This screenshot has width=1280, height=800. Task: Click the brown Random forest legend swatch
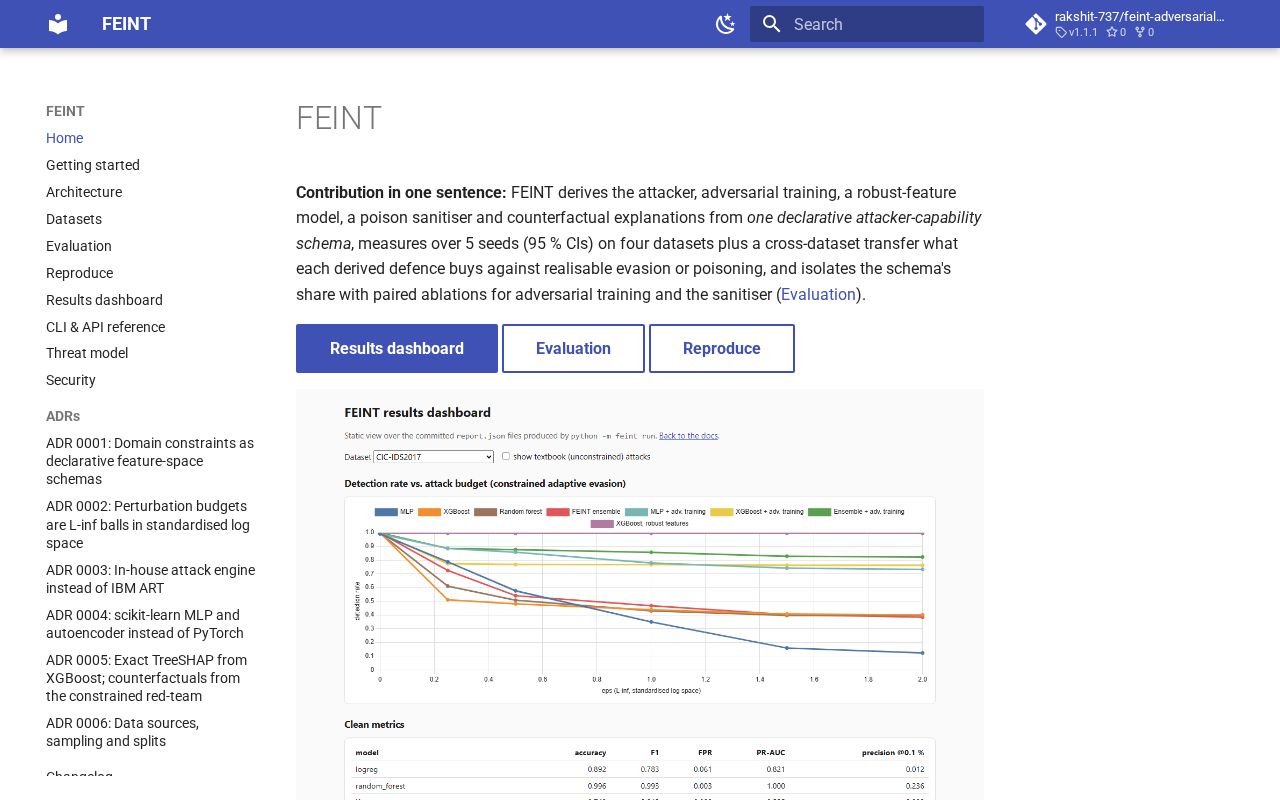486,512
